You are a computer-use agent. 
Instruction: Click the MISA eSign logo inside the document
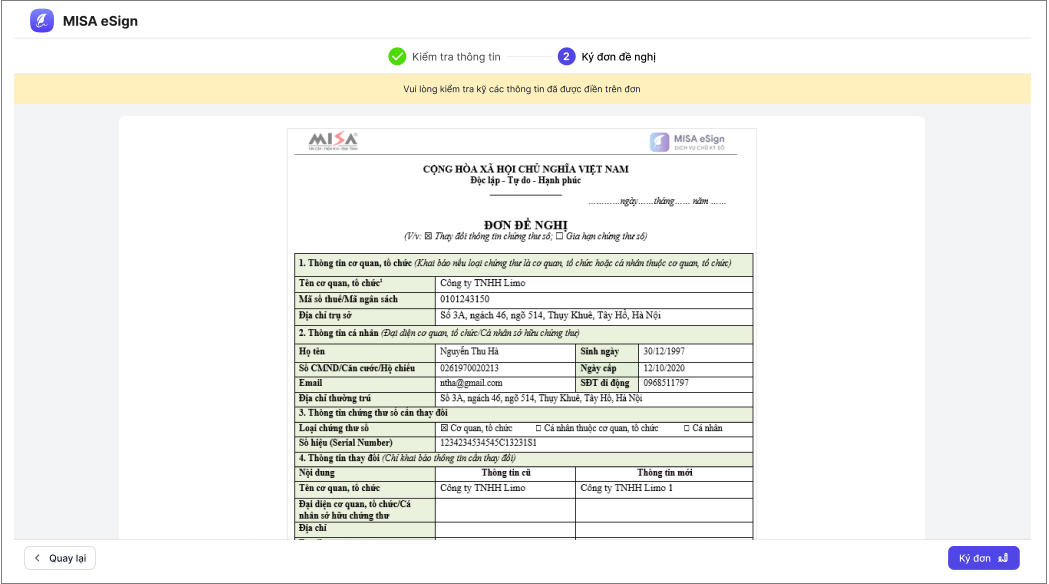pyautogui.click(x=687, y=142)
